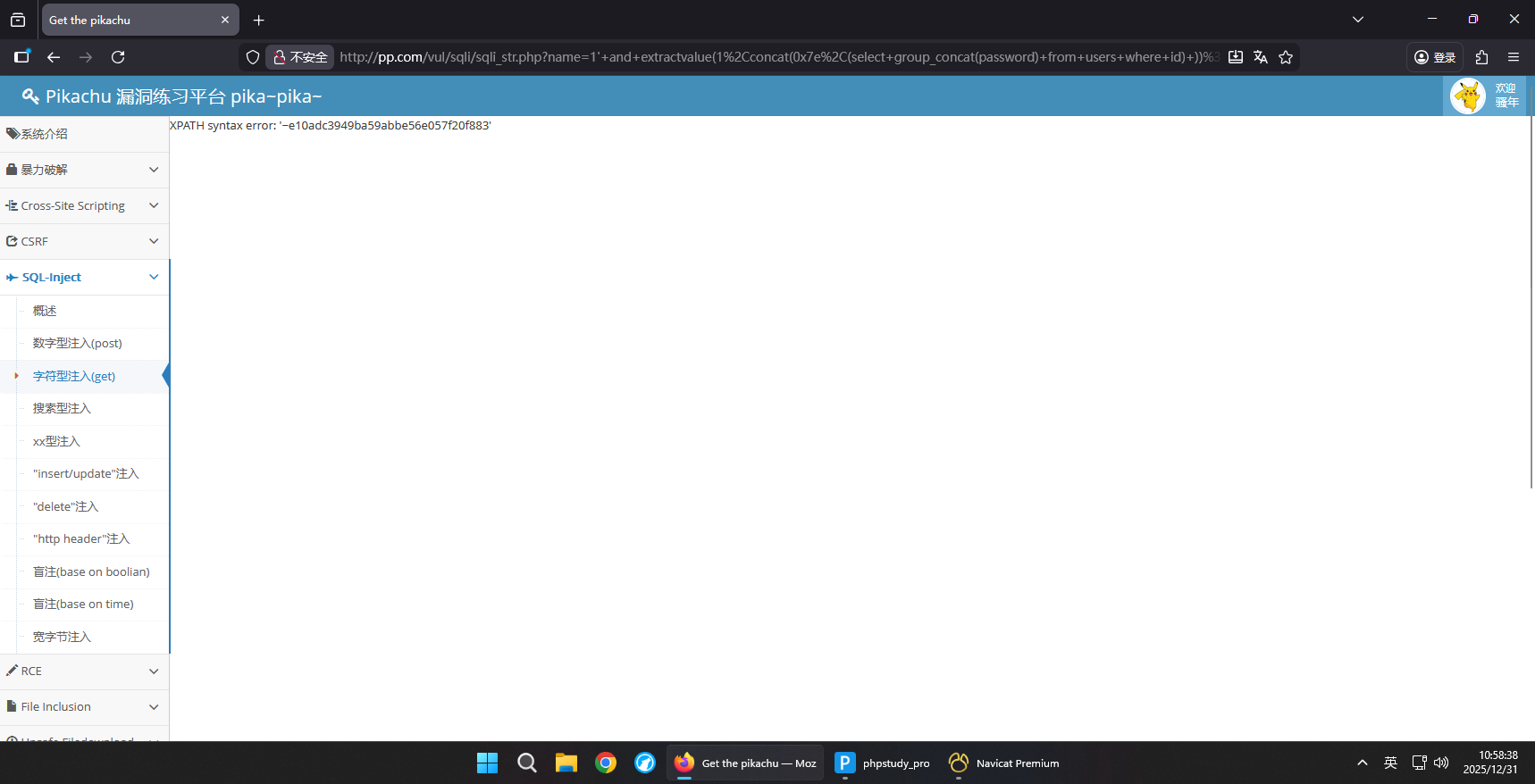This screenshot has width=1535, height=784.
Task: Open the 系统介绍 sidebar item
Action: pos(84,134)
